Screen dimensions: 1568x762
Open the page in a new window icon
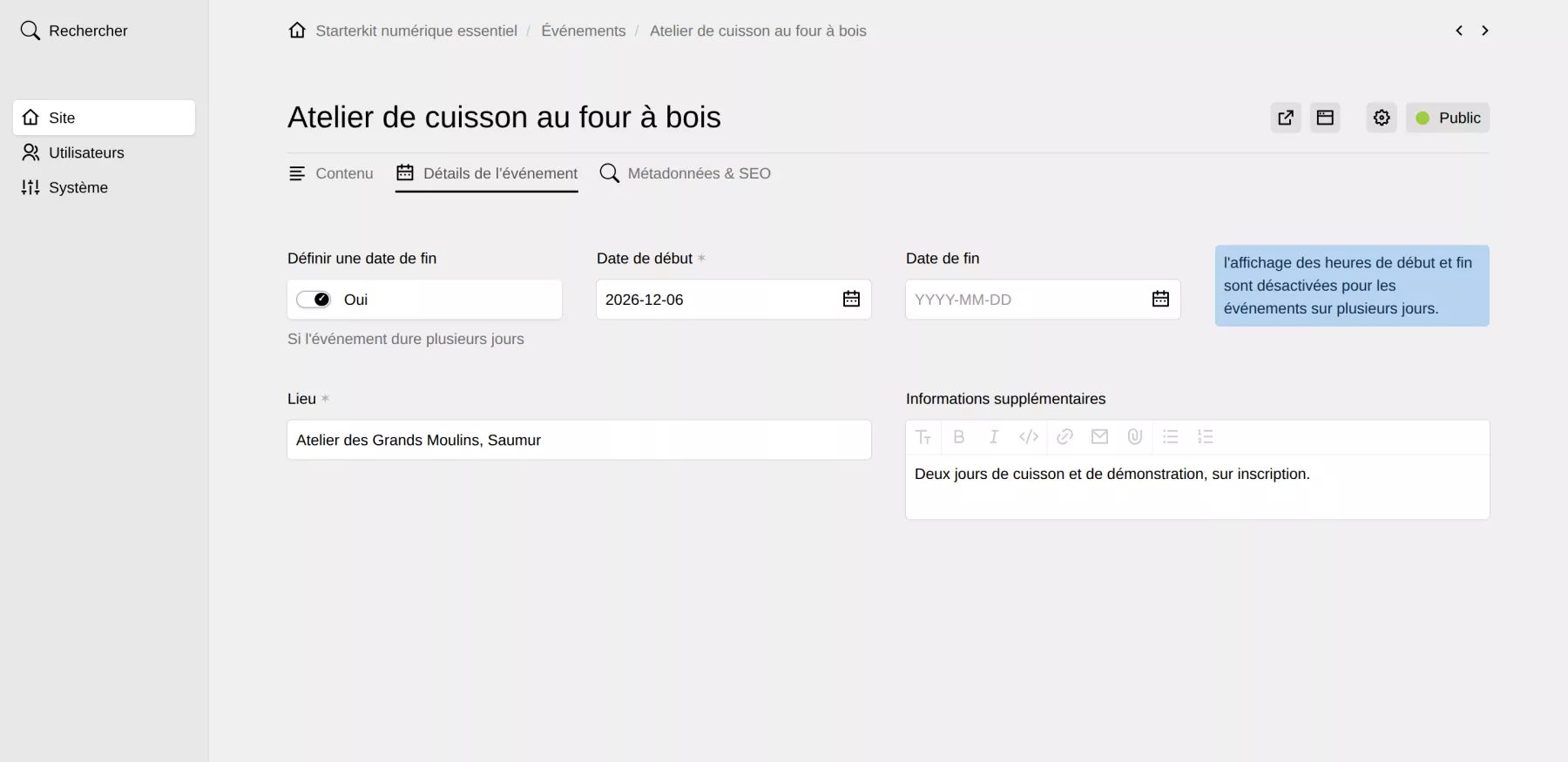[1286, 118]
